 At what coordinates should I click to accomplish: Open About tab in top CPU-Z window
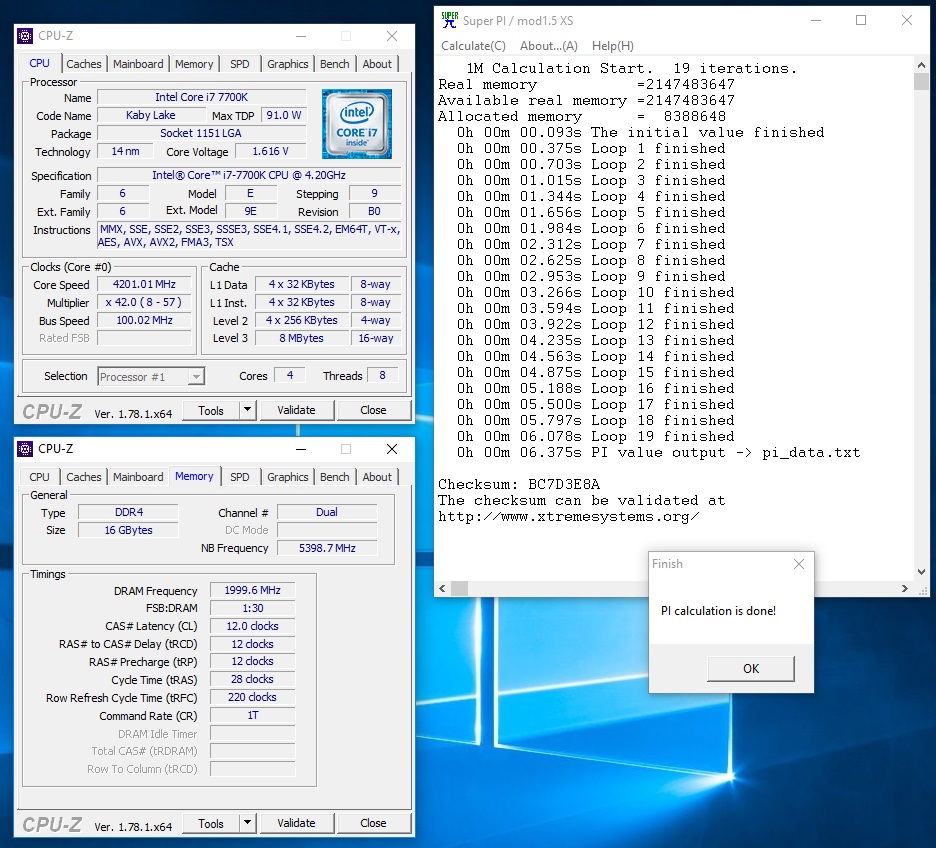point(377,64)
